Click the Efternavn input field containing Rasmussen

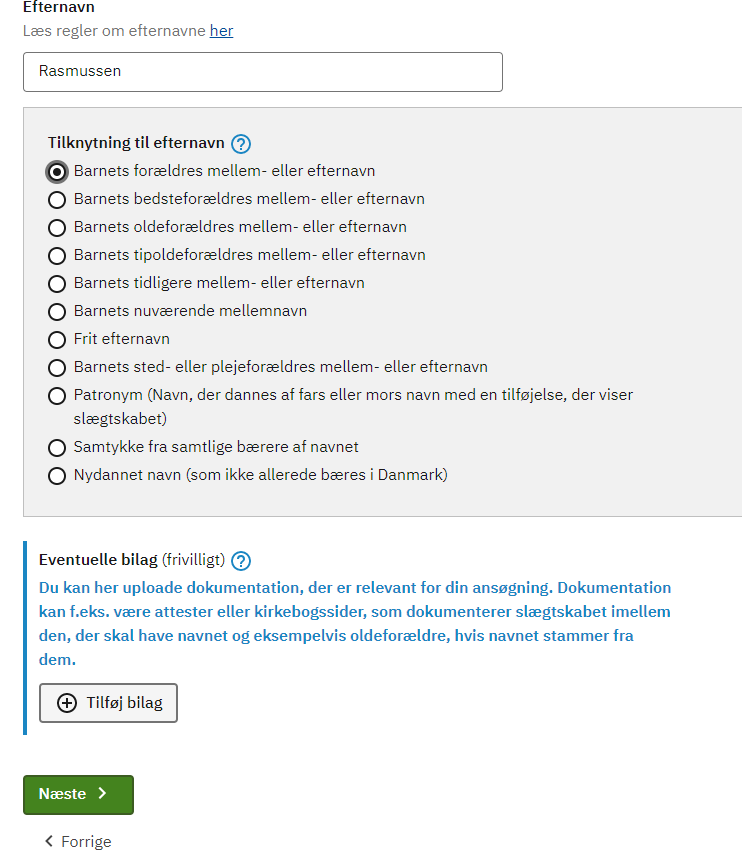(x=263, y=72)
